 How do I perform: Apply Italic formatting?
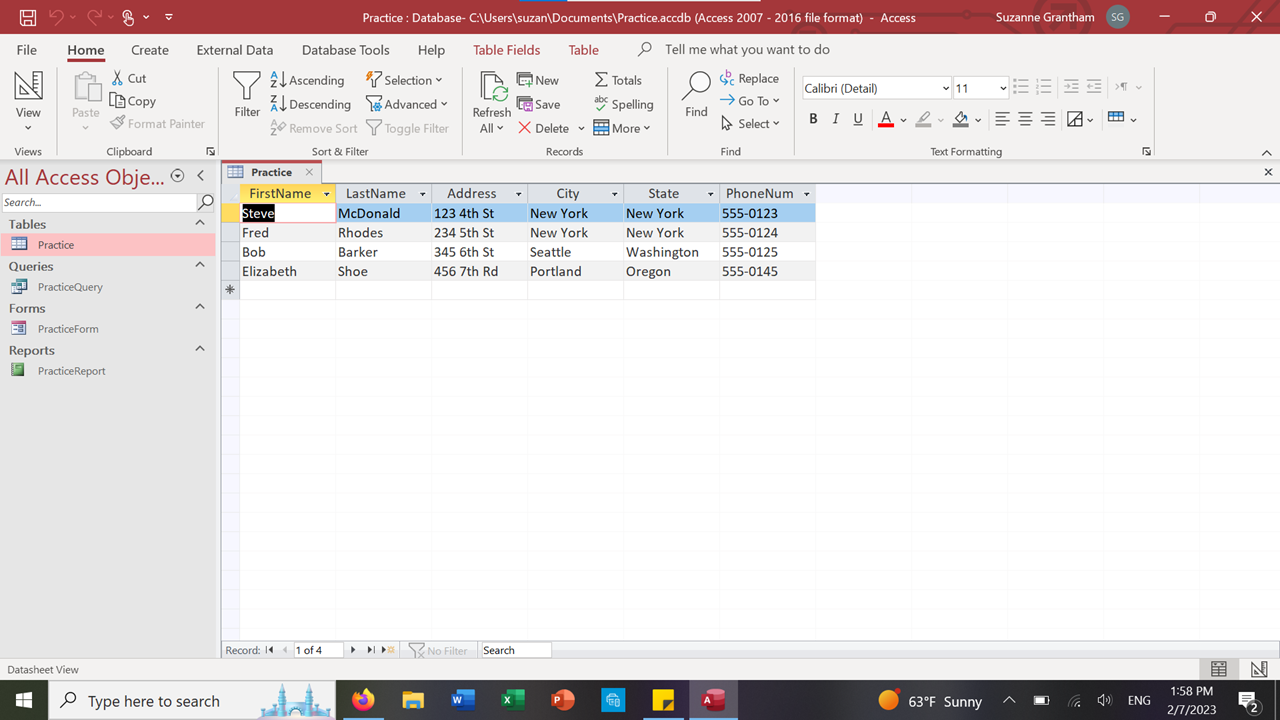click(835, 119)
